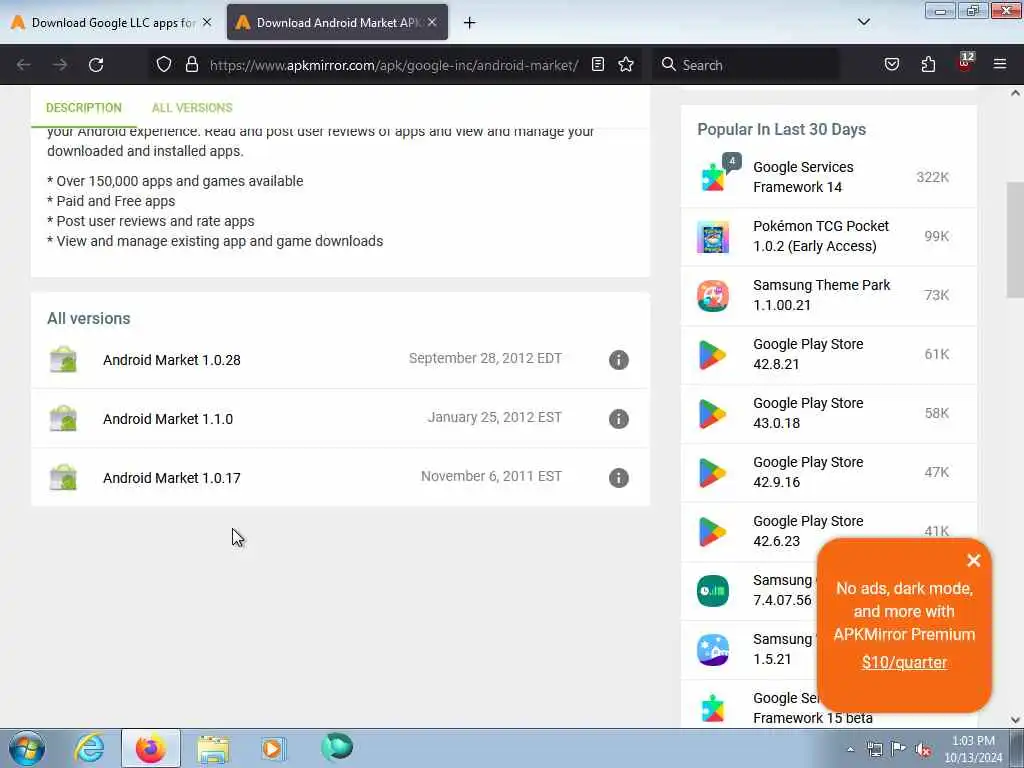Open the uBlock extension badge showing 12
The height and width of the screenshot is (768, 1024).
coord(965,63)
